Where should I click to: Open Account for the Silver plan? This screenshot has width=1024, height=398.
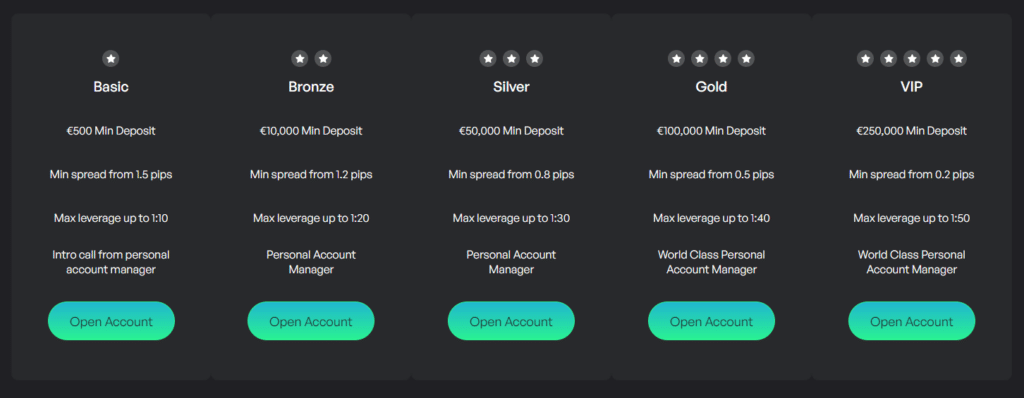click(511, 321)
